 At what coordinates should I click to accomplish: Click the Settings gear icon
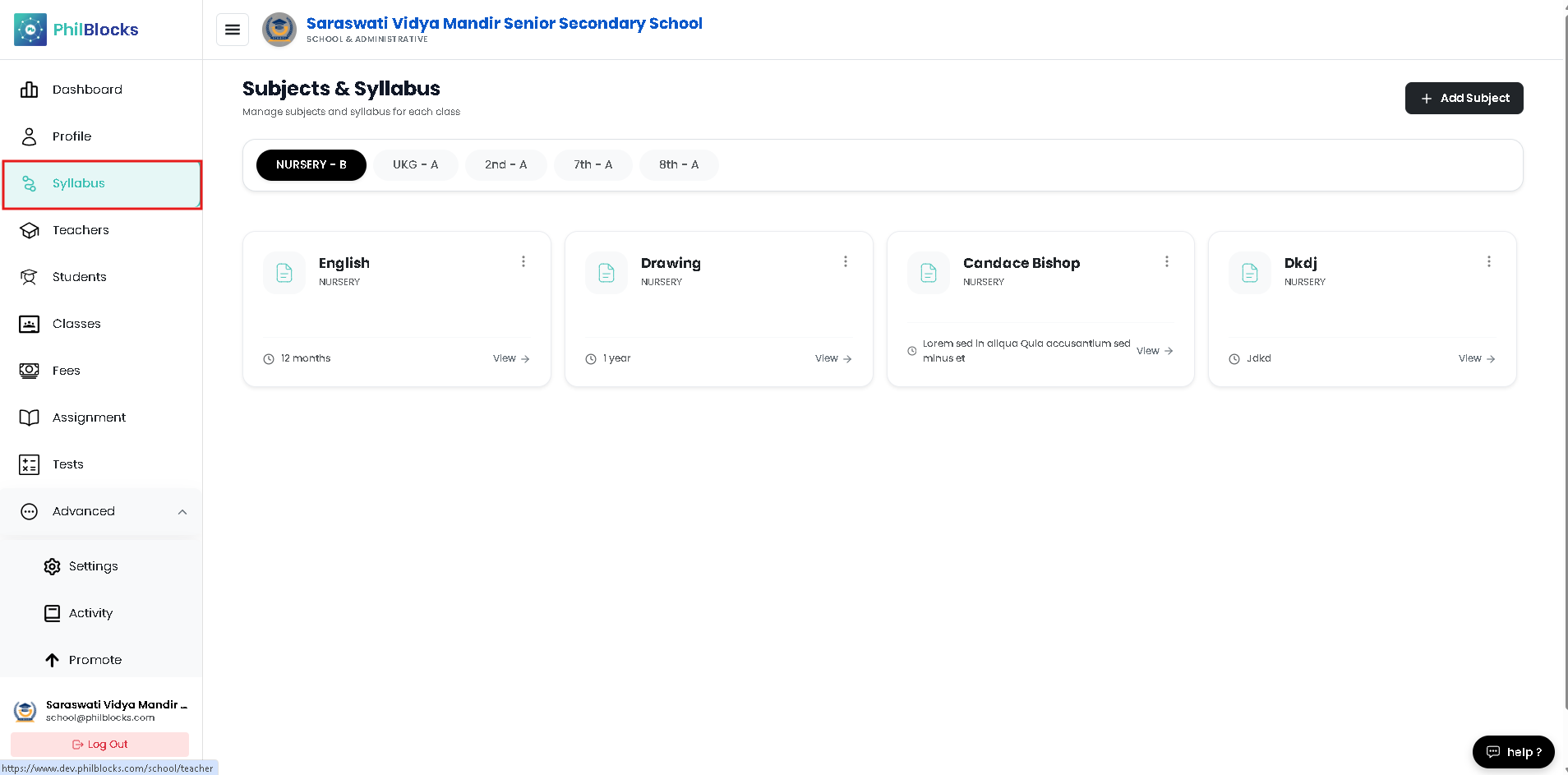pos(52,566)
